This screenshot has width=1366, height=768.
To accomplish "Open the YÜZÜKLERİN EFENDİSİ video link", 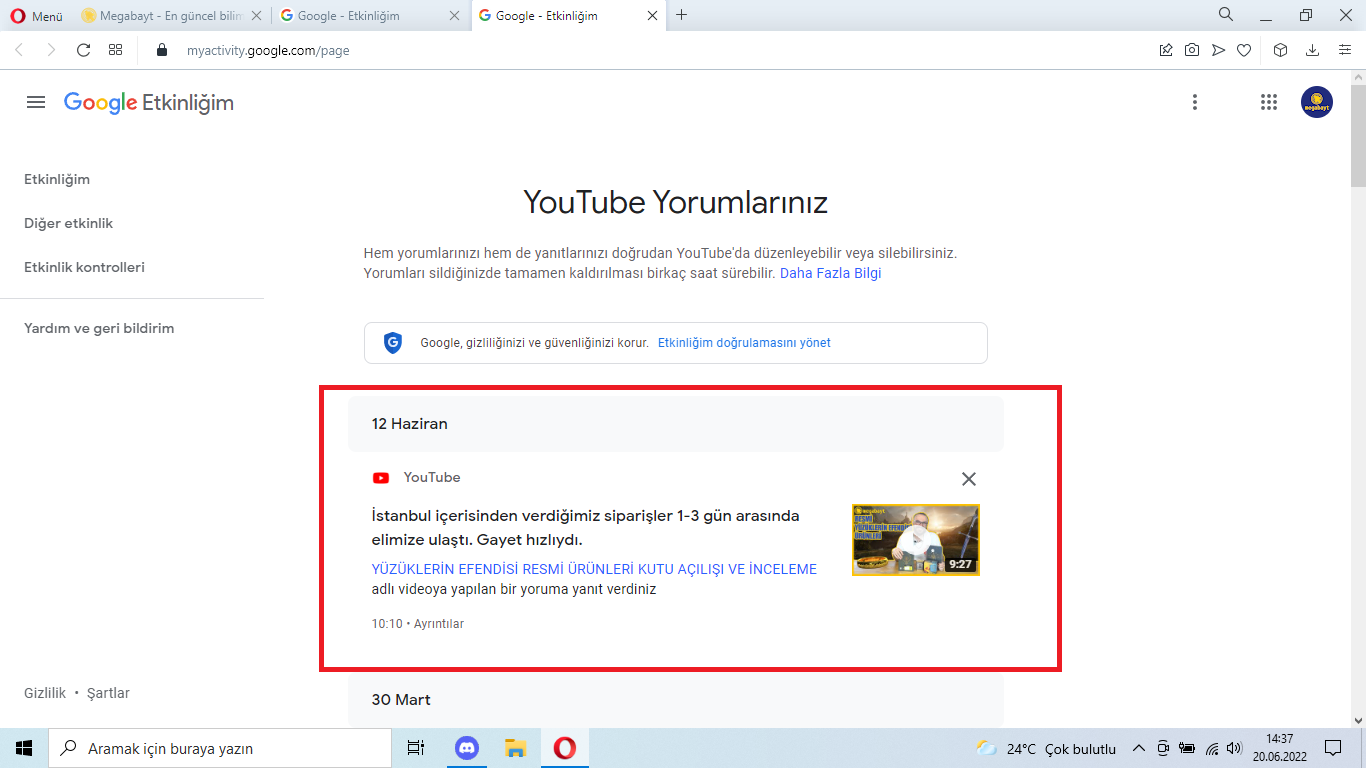I will 595,568.
